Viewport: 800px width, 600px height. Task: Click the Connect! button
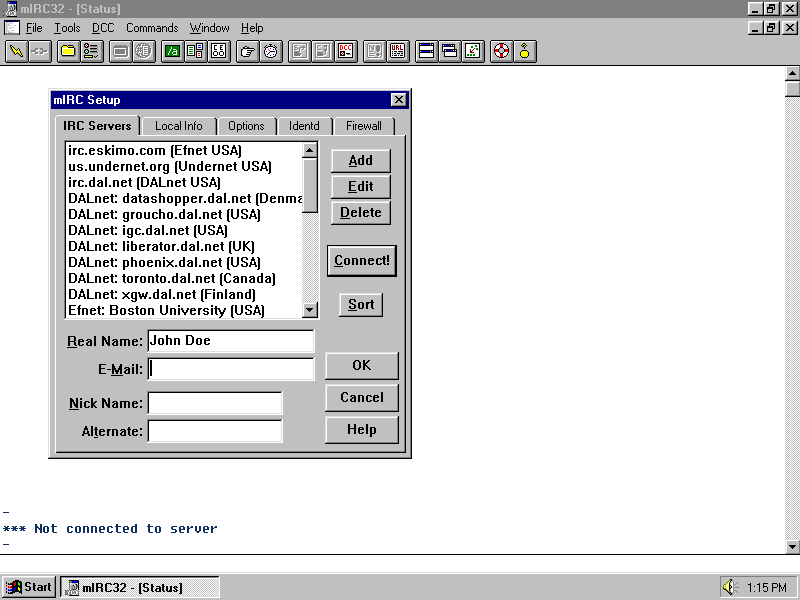(362, 261)
